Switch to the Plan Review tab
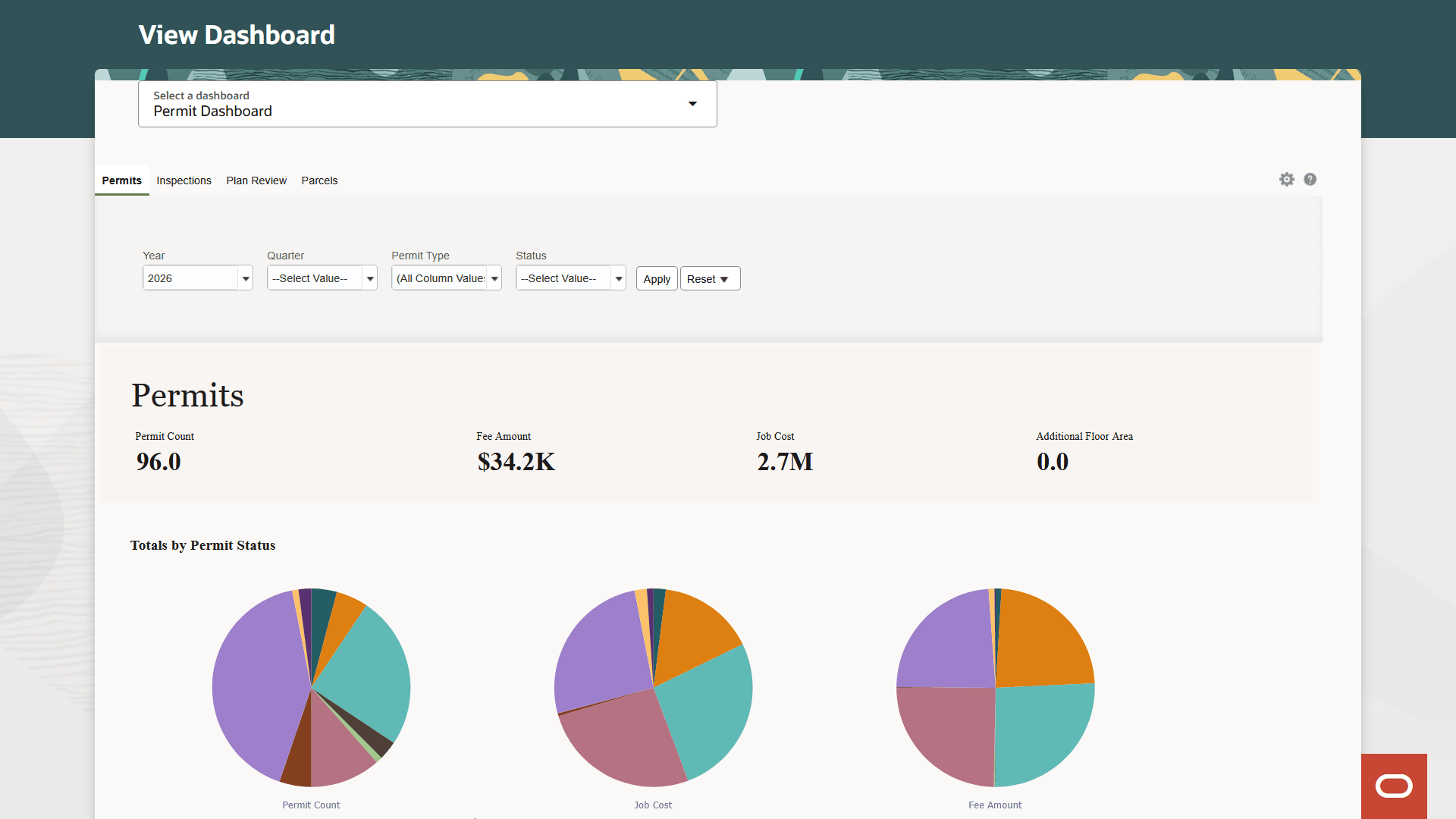 [256, 180]
